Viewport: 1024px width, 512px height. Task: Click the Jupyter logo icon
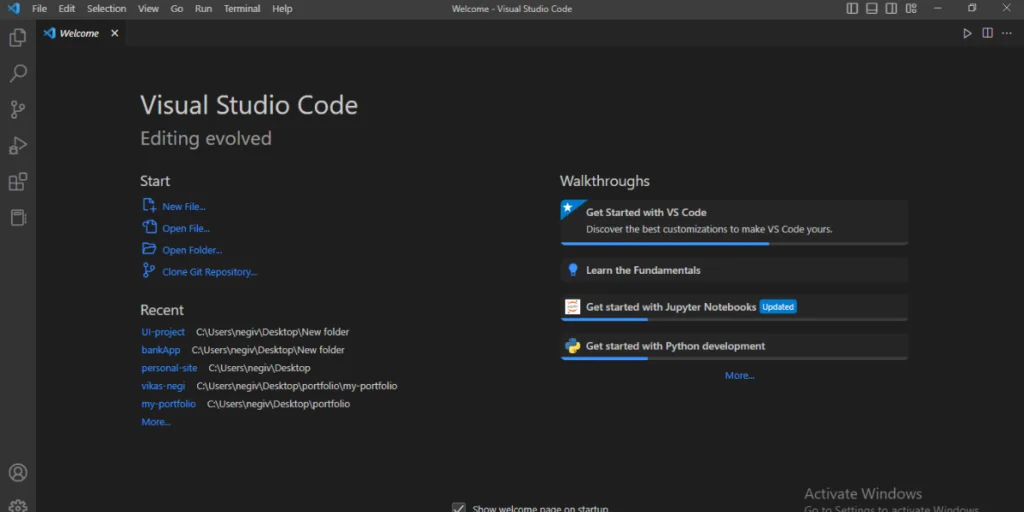pos(573,306)
